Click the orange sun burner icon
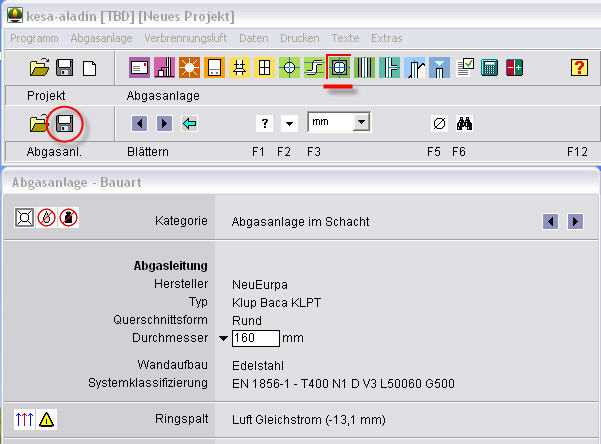Image resolution: width=601 pixels, height=444 pixels. (x=189, y=68)
